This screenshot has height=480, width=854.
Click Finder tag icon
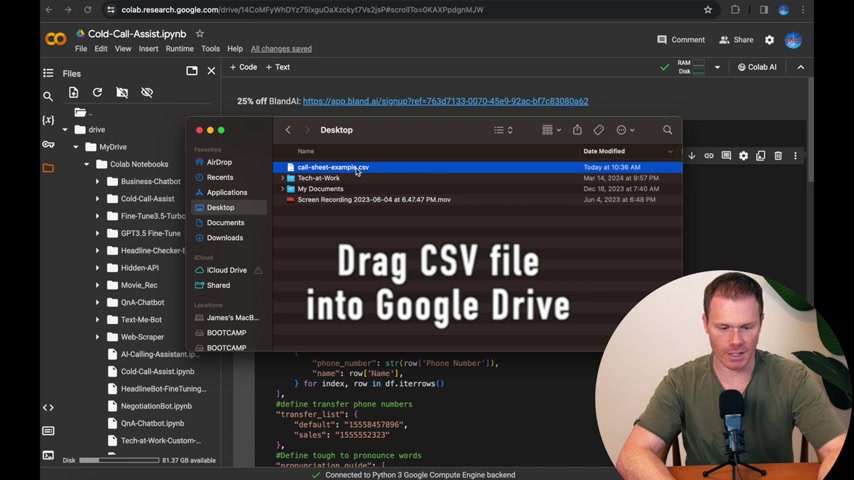(x=599, y=130)
